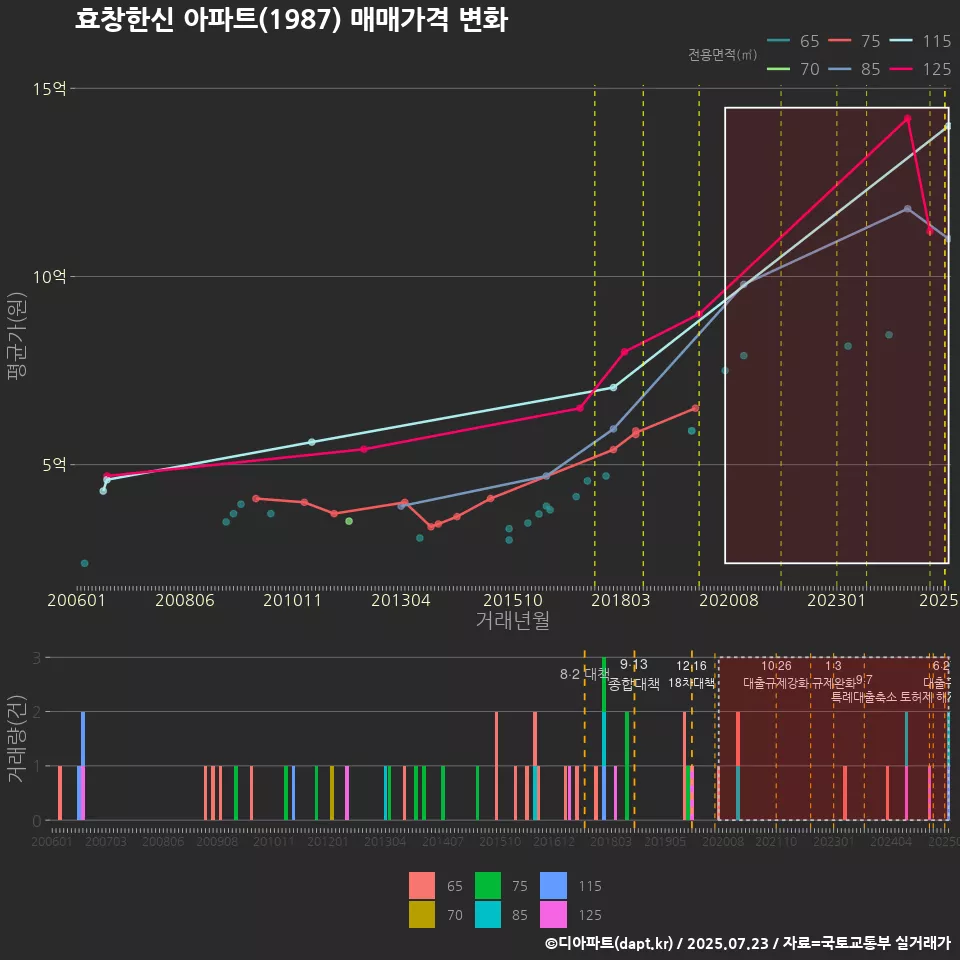Click the 70 line entry in top legend
The width and height of the screenshot is (960, 960).
(x=793, y=69)
